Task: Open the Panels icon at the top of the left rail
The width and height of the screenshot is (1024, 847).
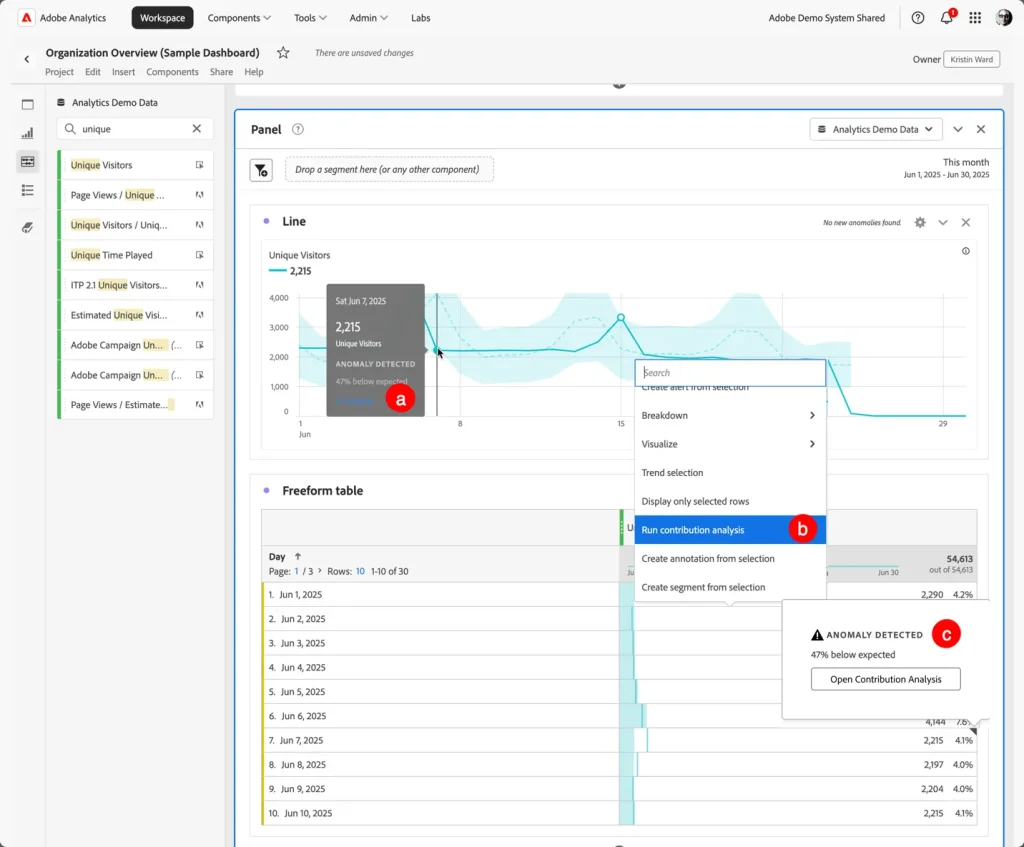Action: [x=28, y=104]
